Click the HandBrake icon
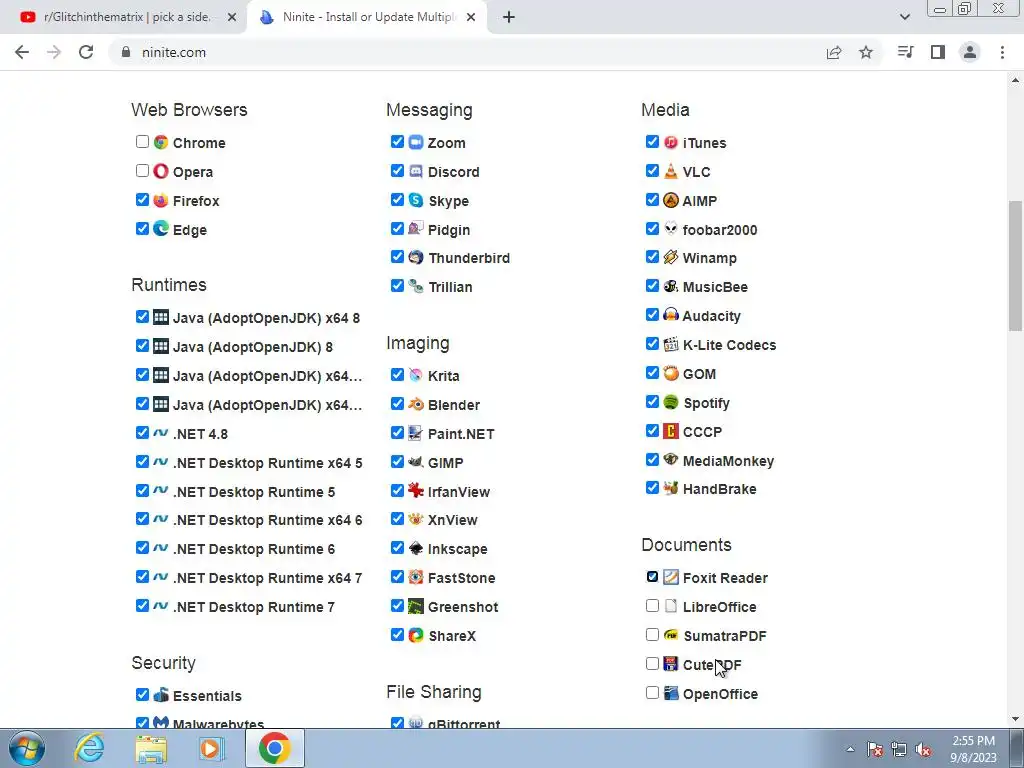The width and height of the screenshot is (1024, 768). (x=671, y=488)
